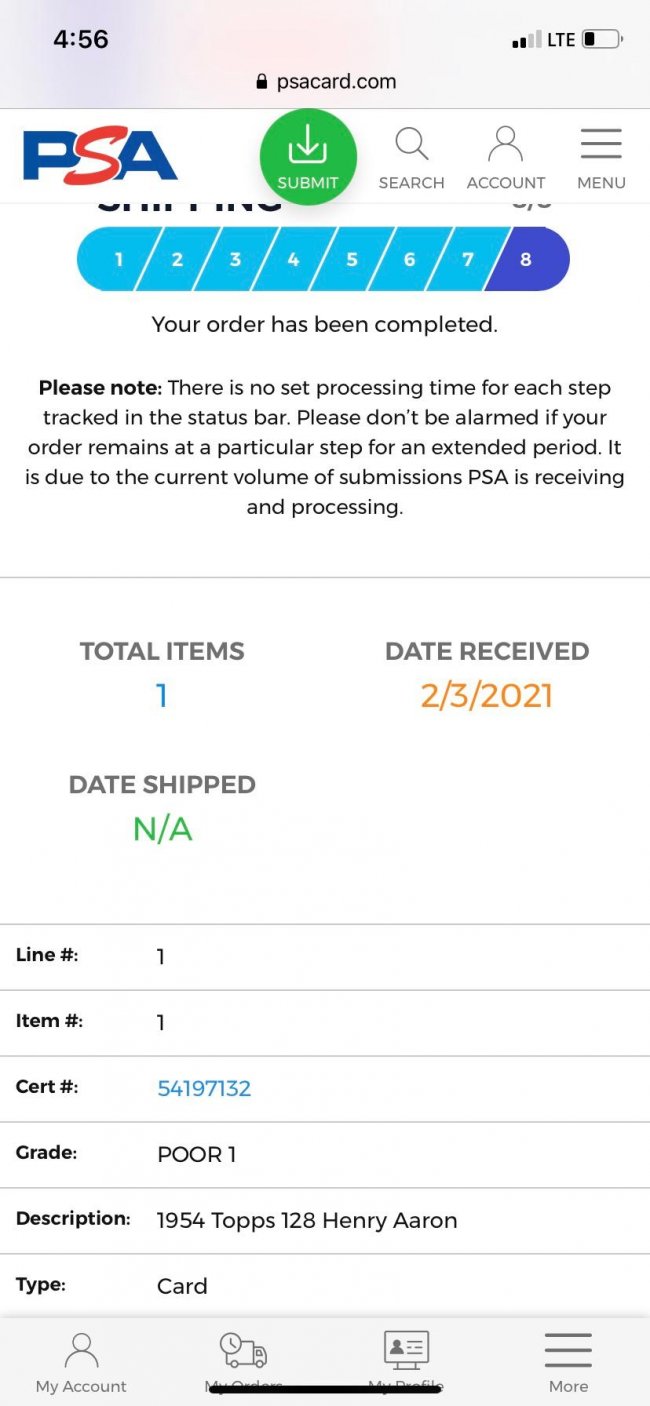
Task: Open My Orders truck icon
Action: pyautogui.click(x=243, y=1352)
